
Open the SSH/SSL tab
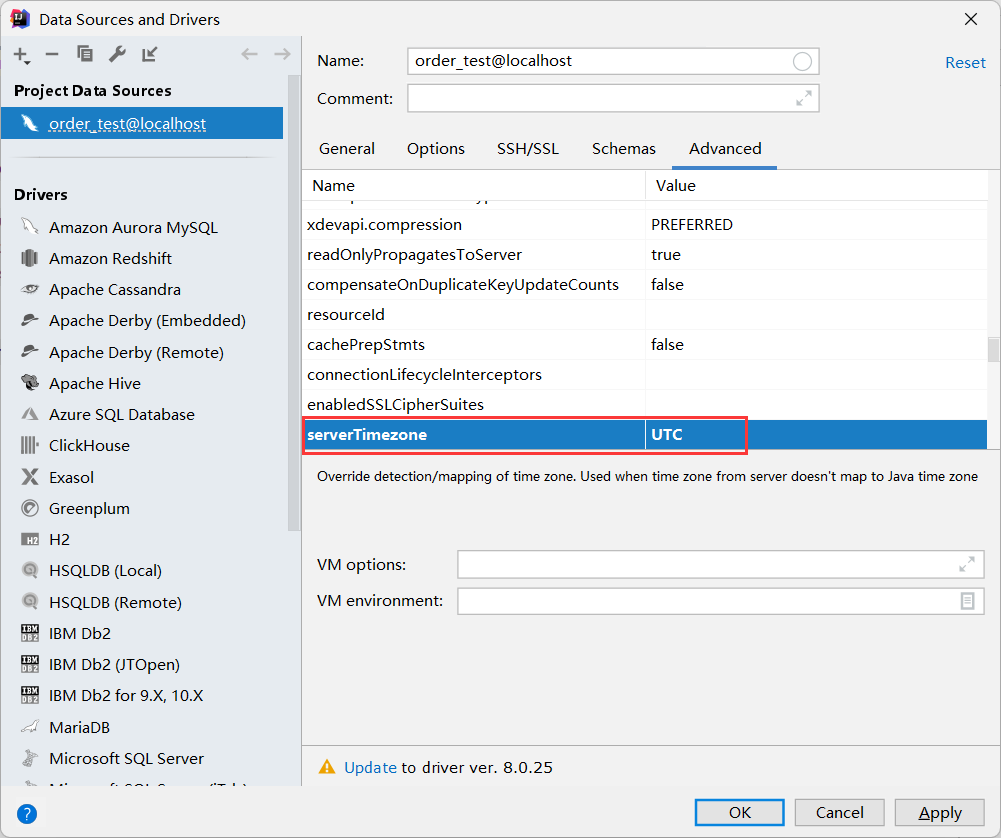(x=528, y=149)
